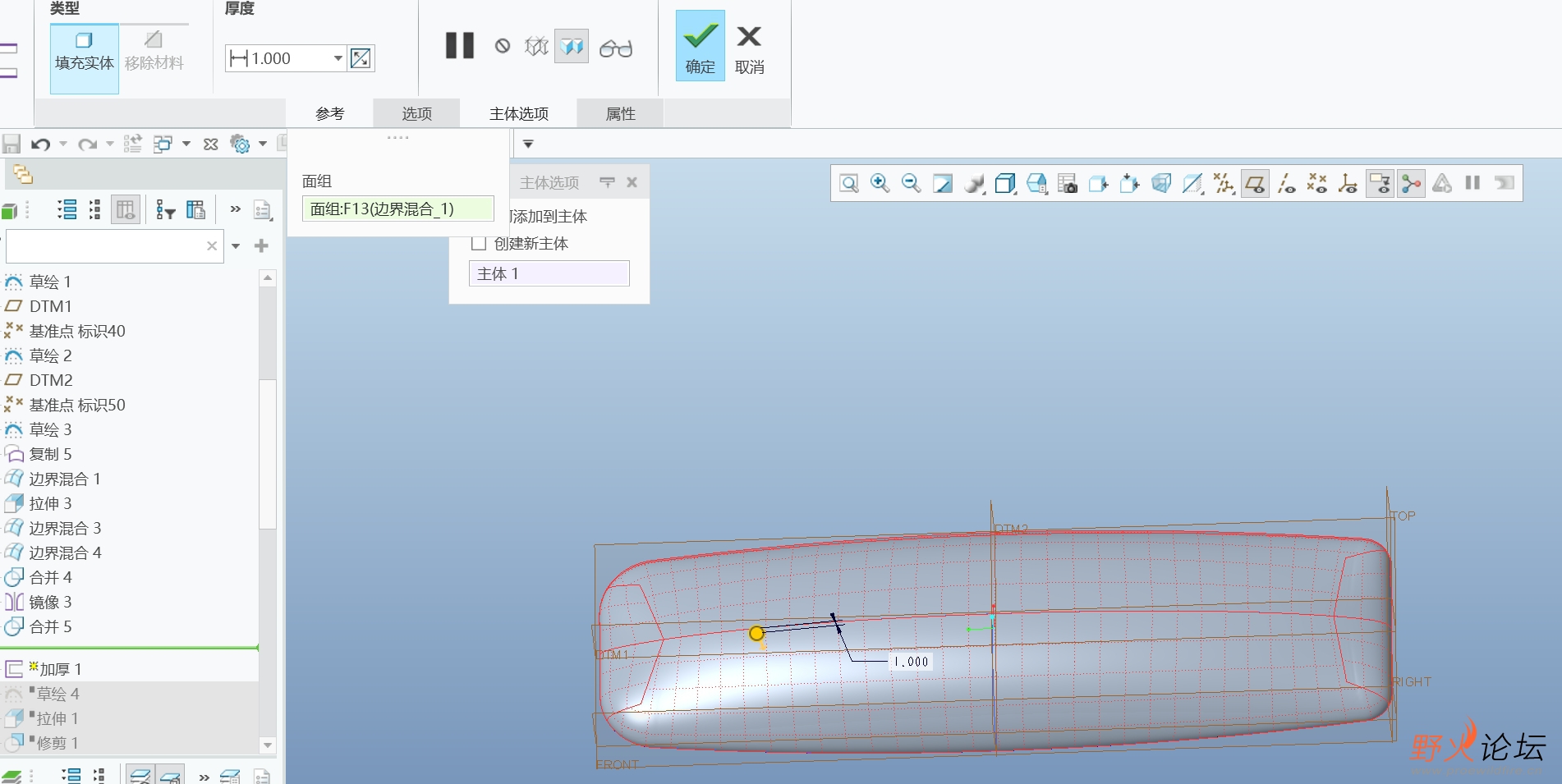Open the View Manager icon
This screenshot has height=784, width=1562.
[x=1068, y=183]
